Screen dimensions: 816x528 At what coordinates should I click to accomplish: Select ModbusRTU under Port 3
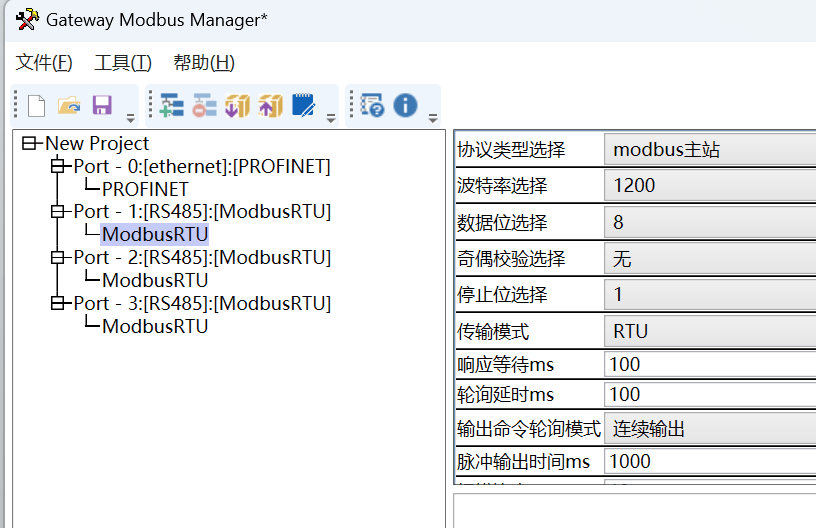click(155, 326)
